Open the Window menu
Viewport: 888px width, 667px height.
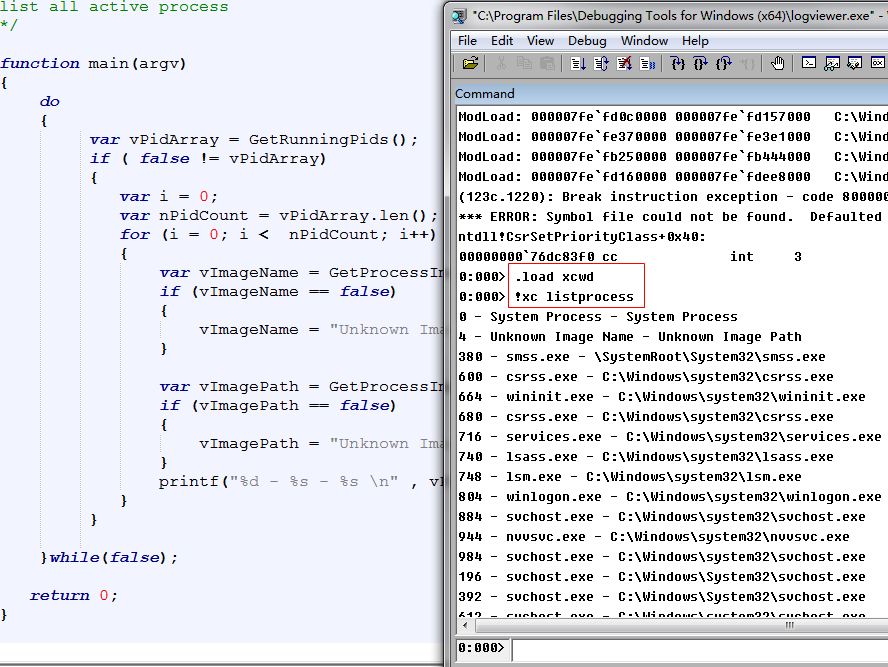(x=644, y=41)
